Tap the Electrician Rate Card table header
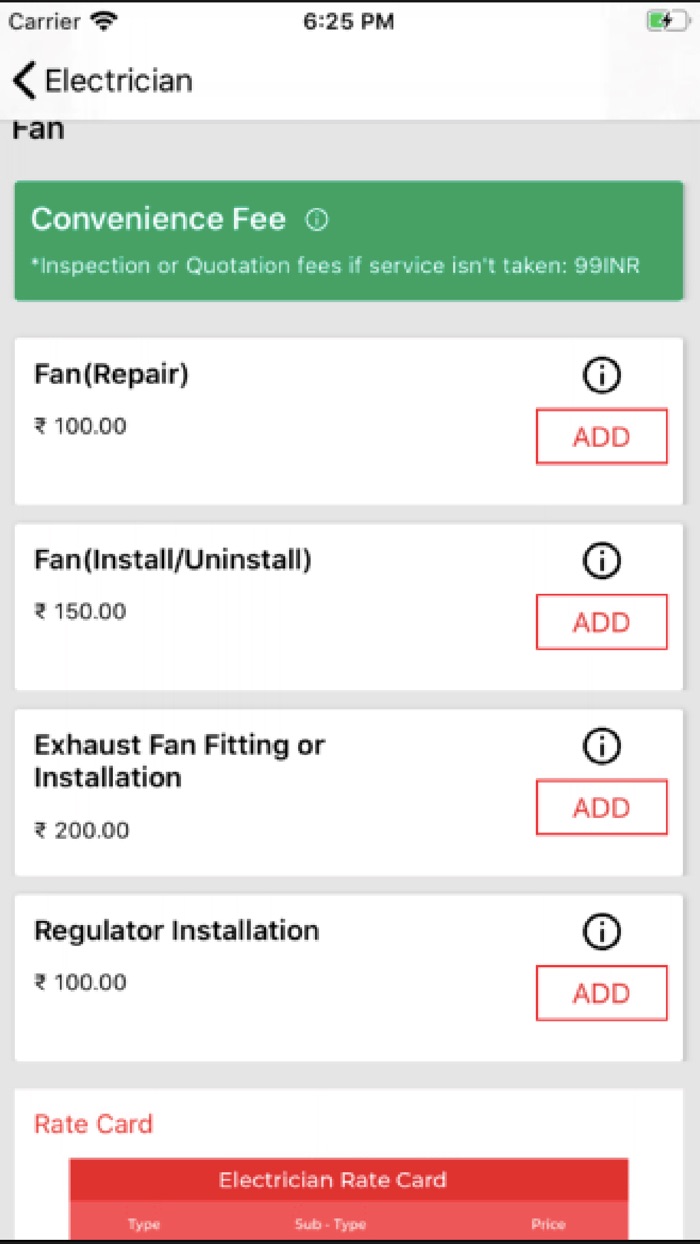This screenshot has width=700, height=1244. [348, 1180]
